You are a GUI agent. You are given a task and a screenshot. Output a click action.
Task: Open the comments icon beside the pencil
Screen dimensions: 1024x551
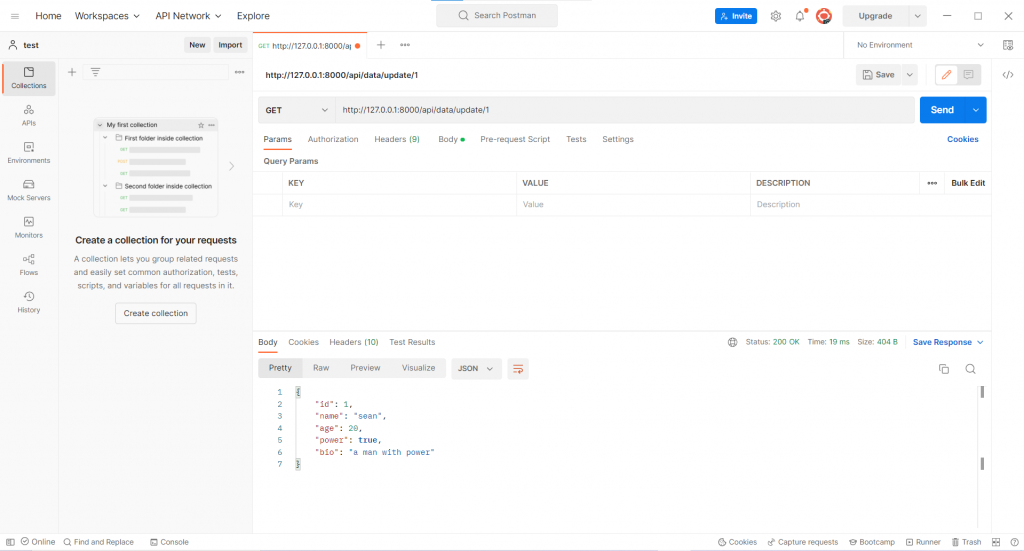tap(968, 74)
